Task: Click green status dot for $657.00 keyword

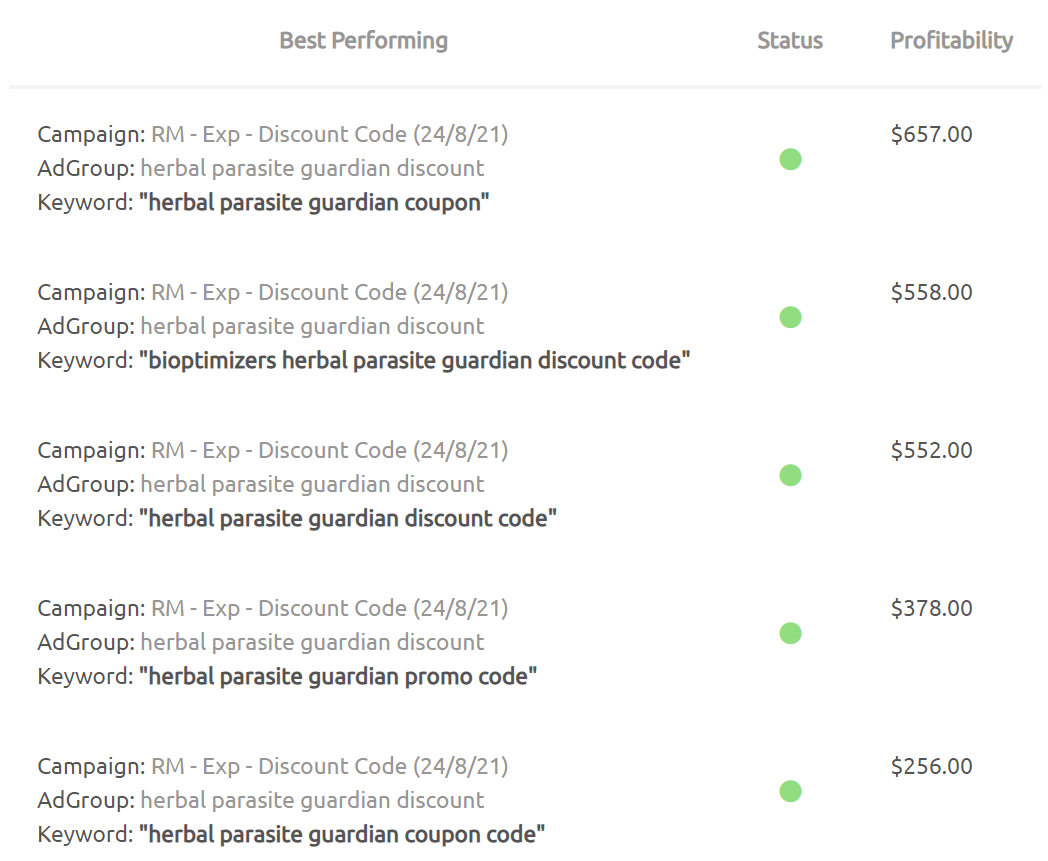Action: click(x=790, y=159)
